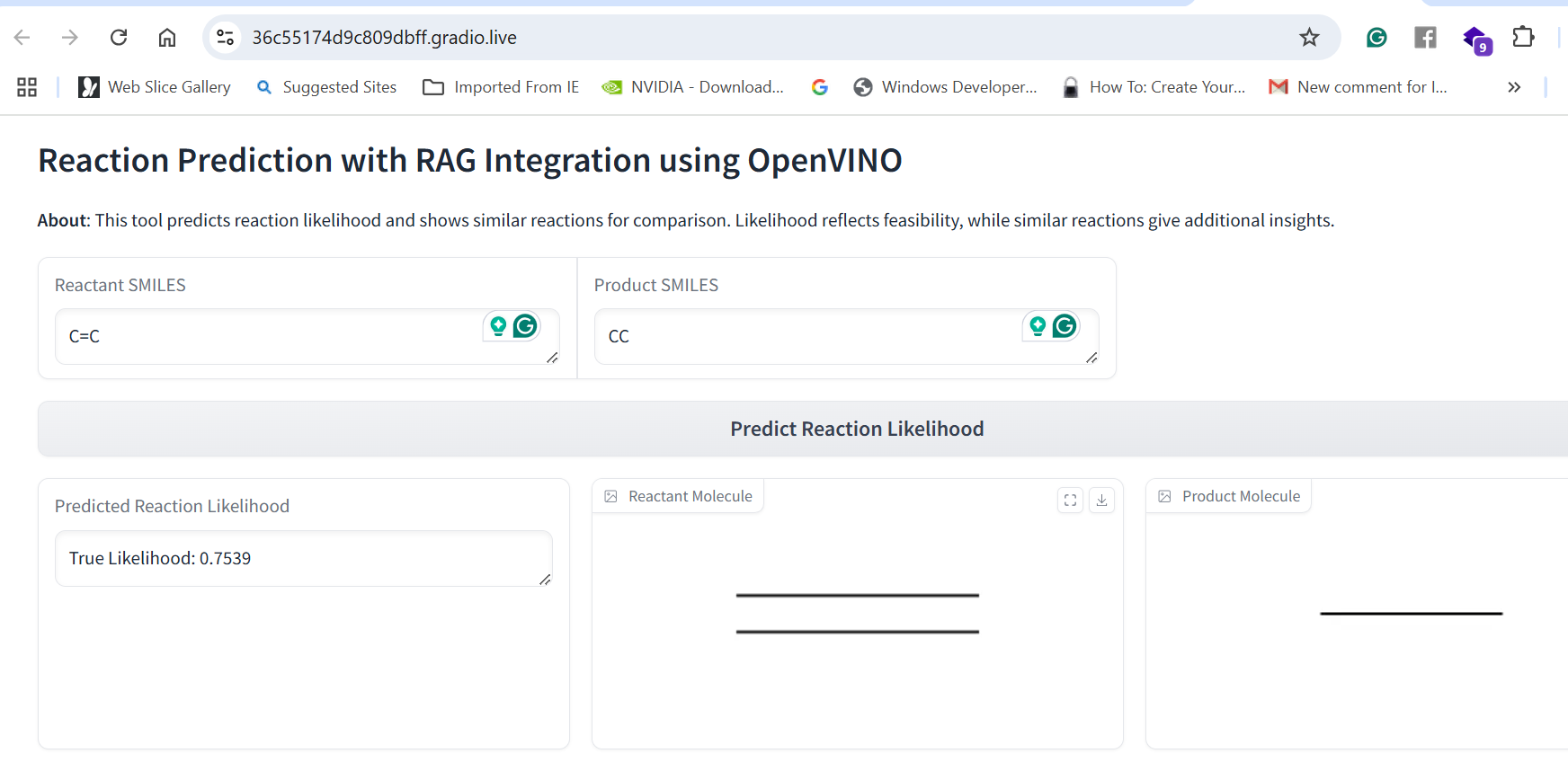Click Grammarly G icon in Product SMILES field
The image size is (1568, 780).
(1065, 325)
